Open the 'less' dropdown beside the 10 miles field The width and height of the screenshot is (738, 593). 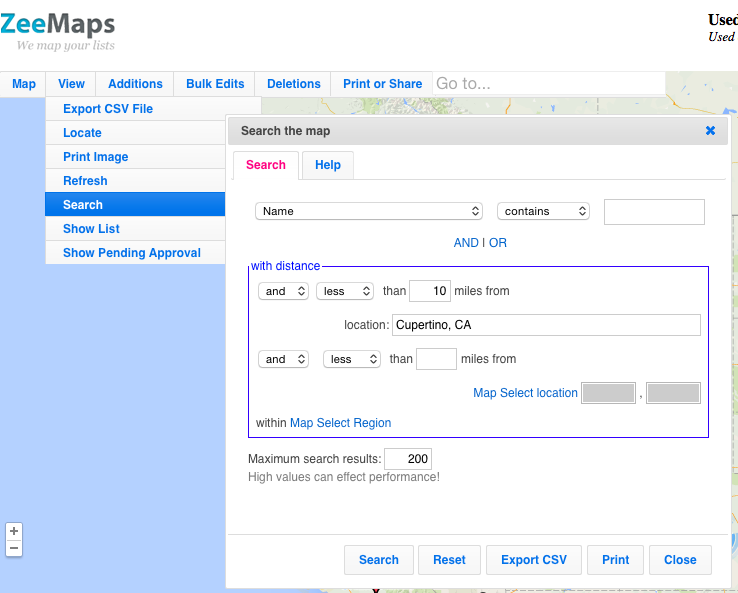pyautogui.click(x=345, y=291)
